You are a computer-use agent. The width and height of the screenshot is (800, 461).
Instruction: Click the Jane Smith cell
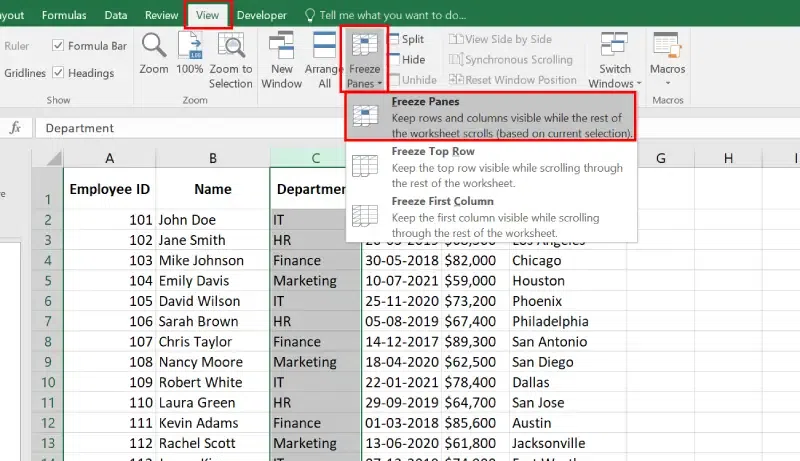tap(213, 240)
